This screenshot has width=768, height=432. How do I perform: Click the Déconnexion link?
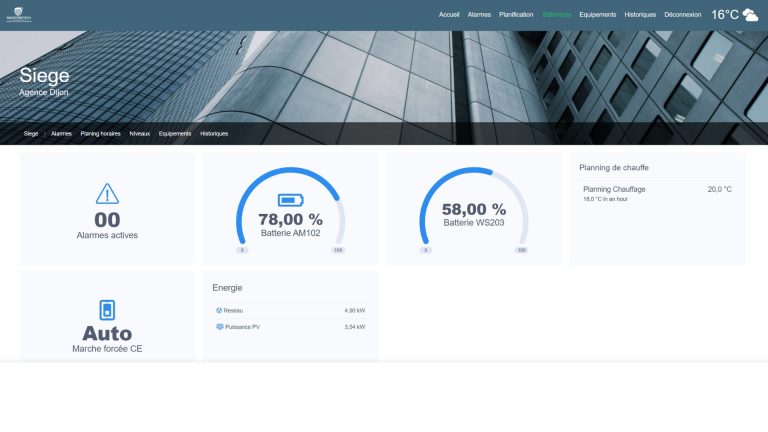683,15
